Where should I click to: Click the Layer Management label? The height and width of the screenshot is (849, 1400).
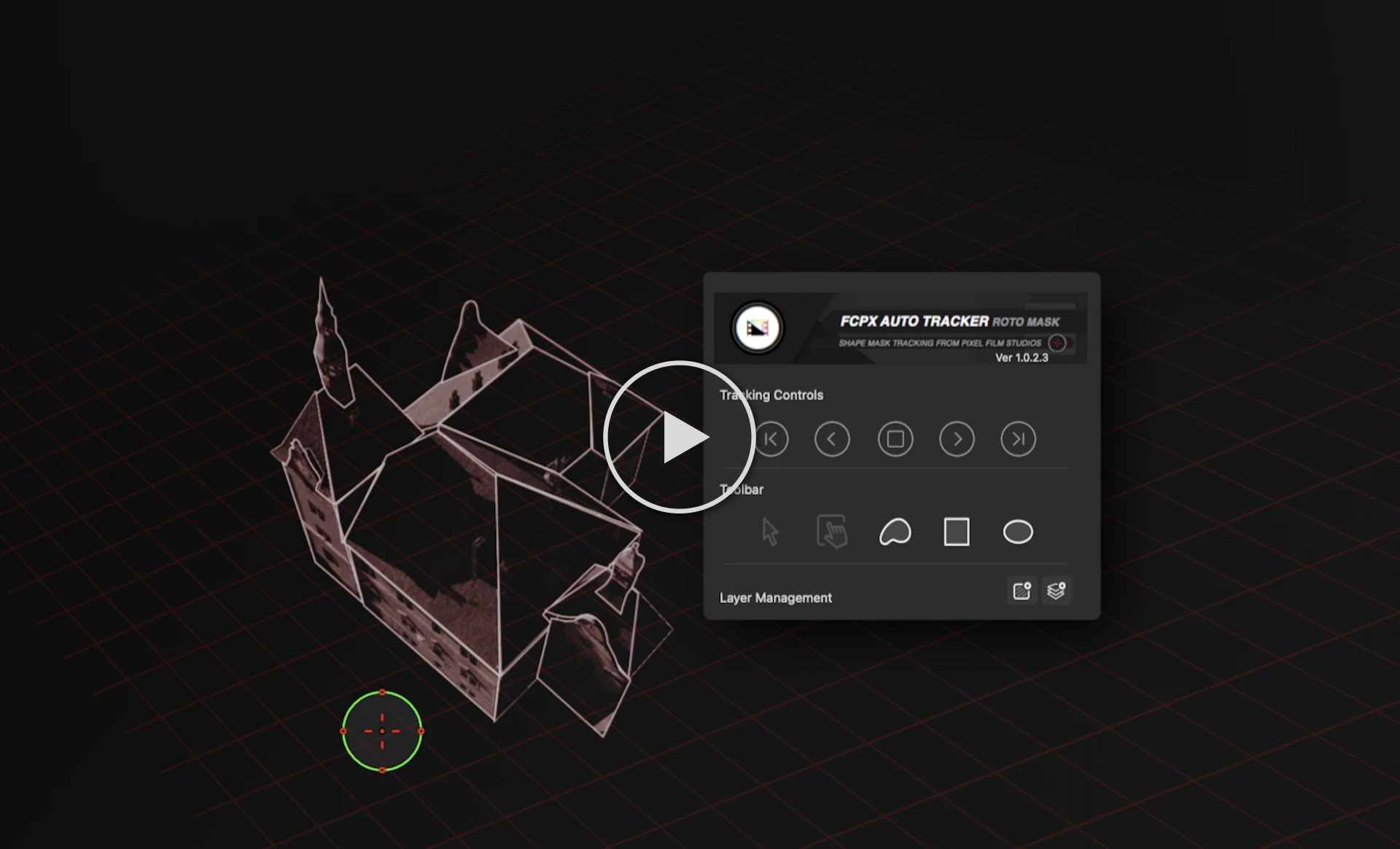pos(775,597)
